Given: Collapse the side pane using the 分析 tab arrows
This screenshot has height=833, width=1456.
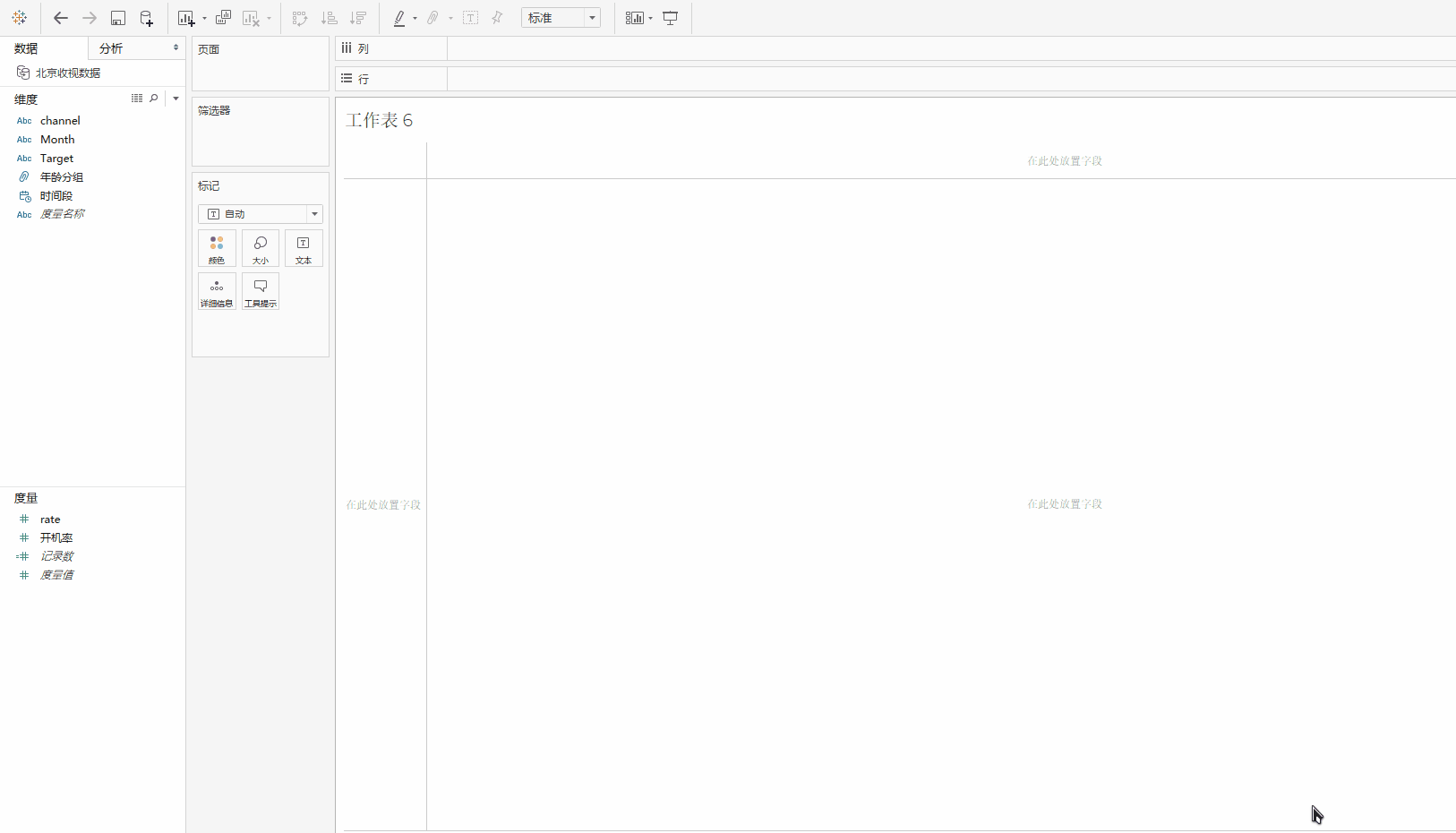Looking at the screenshot, I should coord(176,47).
